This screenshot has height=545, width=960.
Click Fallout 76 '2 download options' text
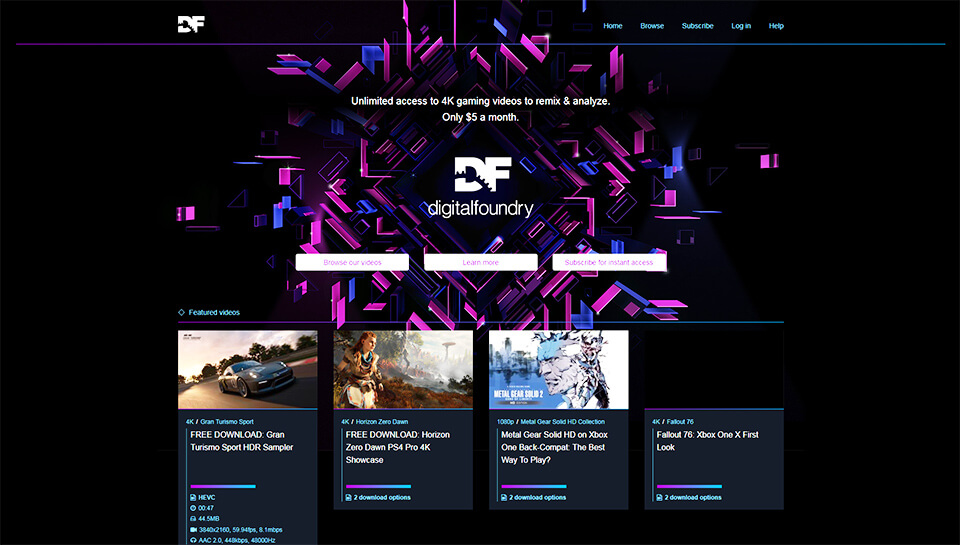pos(693,498)
